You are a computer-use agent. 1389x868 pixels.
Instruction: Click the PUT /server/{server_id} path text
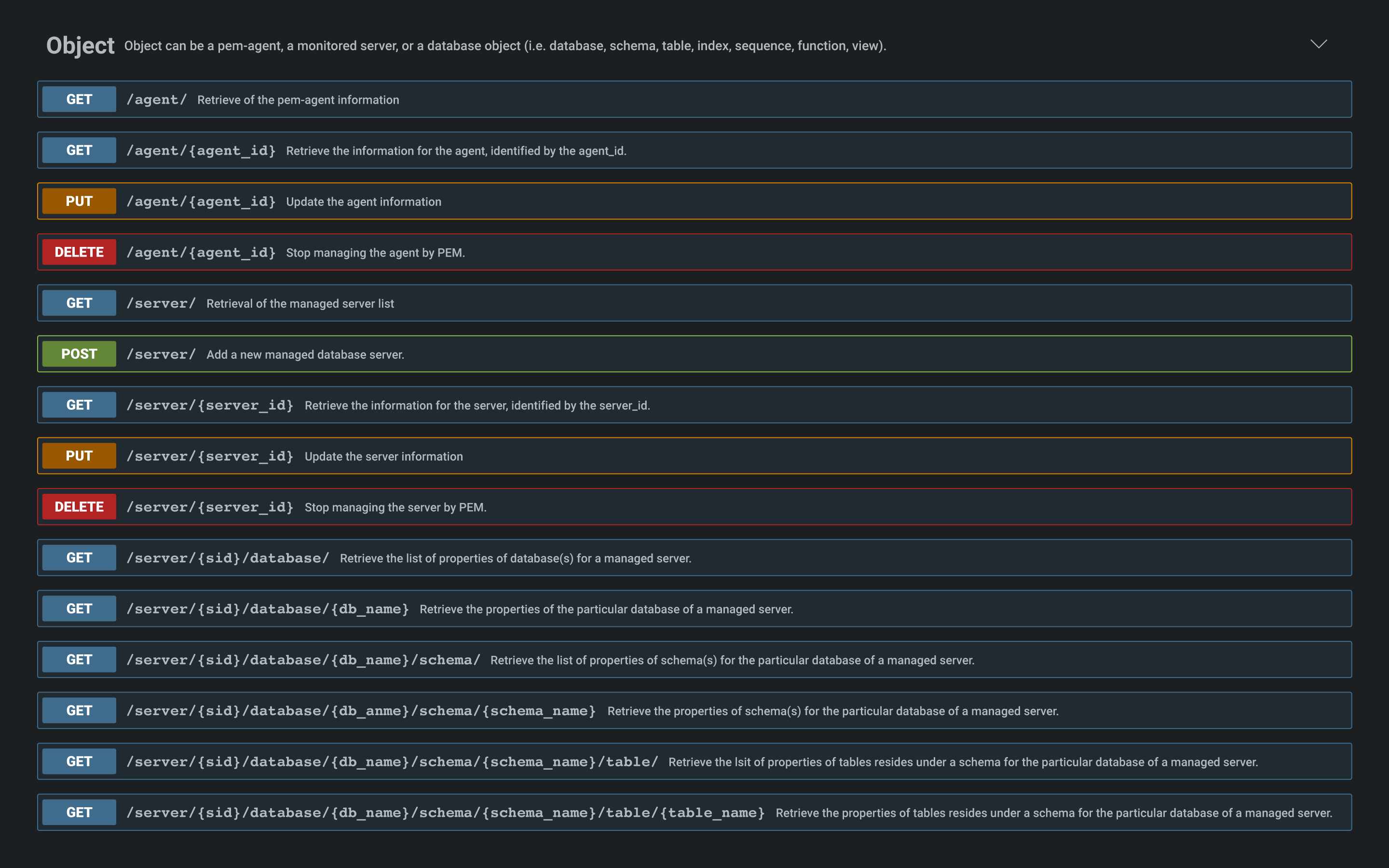tap(210, 456)
